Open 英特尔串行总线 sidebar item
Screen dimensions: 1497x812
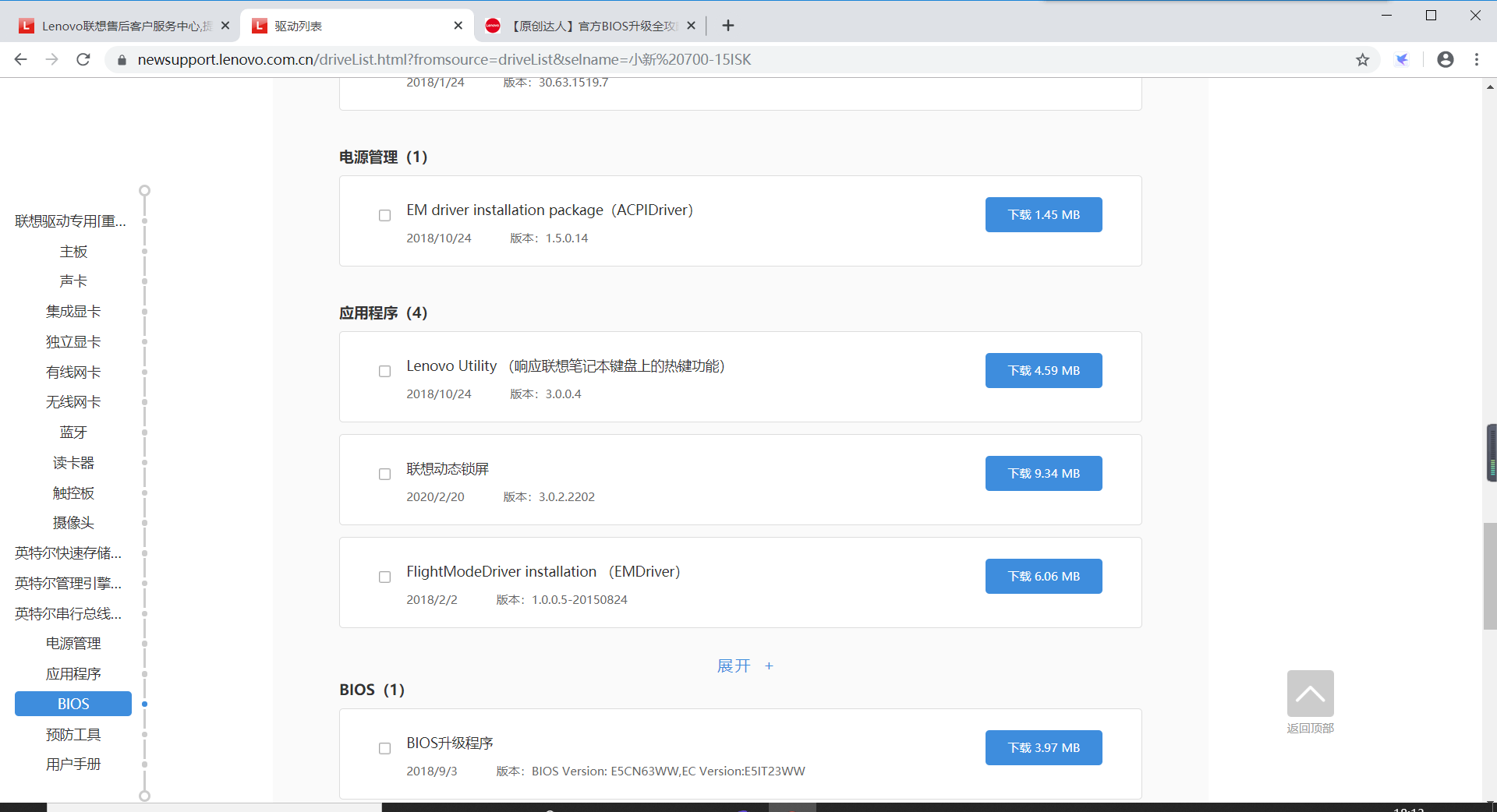click(x=69, y=614)
